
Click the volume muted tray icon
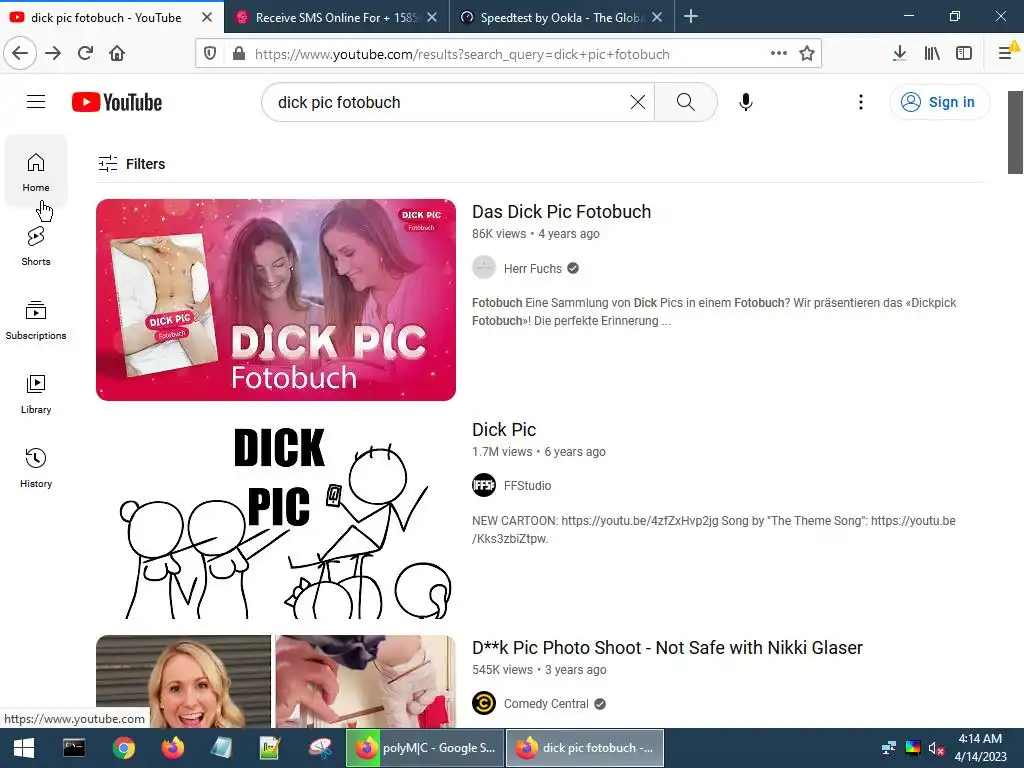(936, 748)
